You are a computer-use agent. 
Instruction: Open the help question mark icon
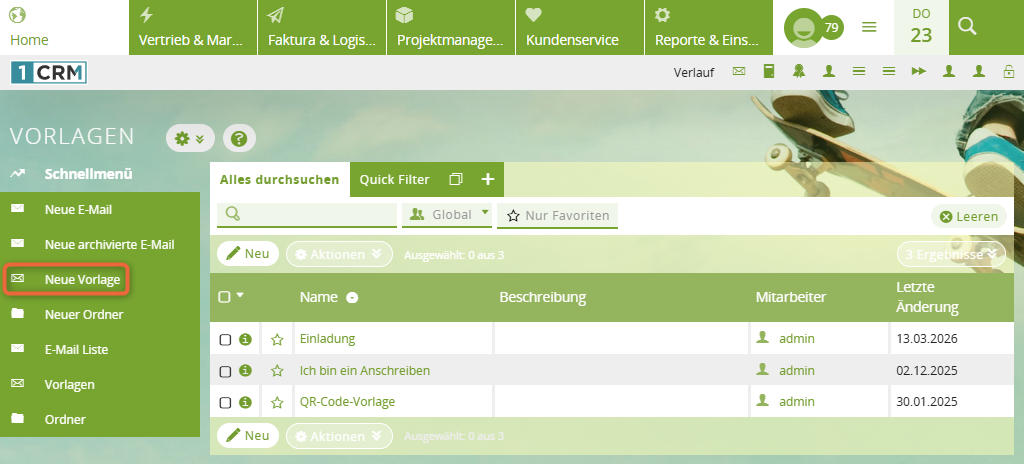pyautogui.click(x=238, y=139)
